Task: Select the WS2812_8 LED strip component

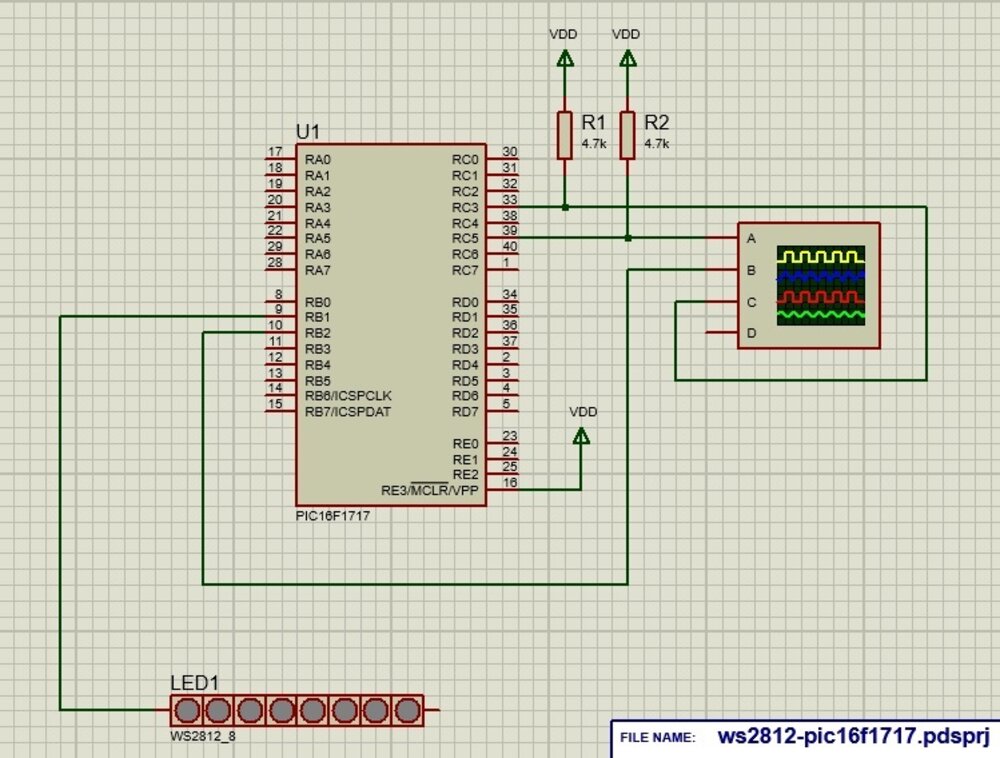Action: click(x=297, y=710)
